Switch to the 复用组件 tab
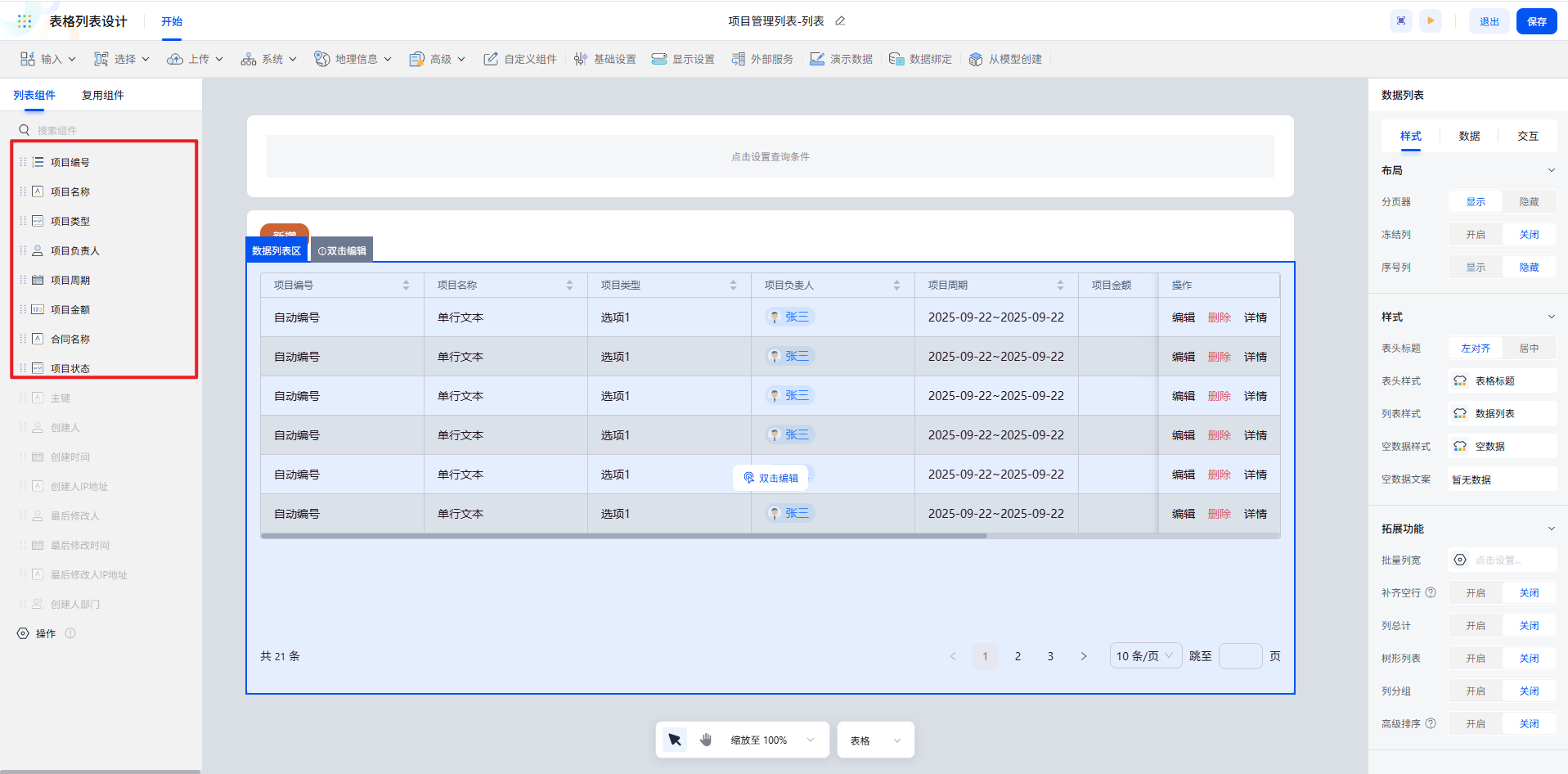Image resolution: width=1568 pixels, height=774 pixels. point(103,96)
